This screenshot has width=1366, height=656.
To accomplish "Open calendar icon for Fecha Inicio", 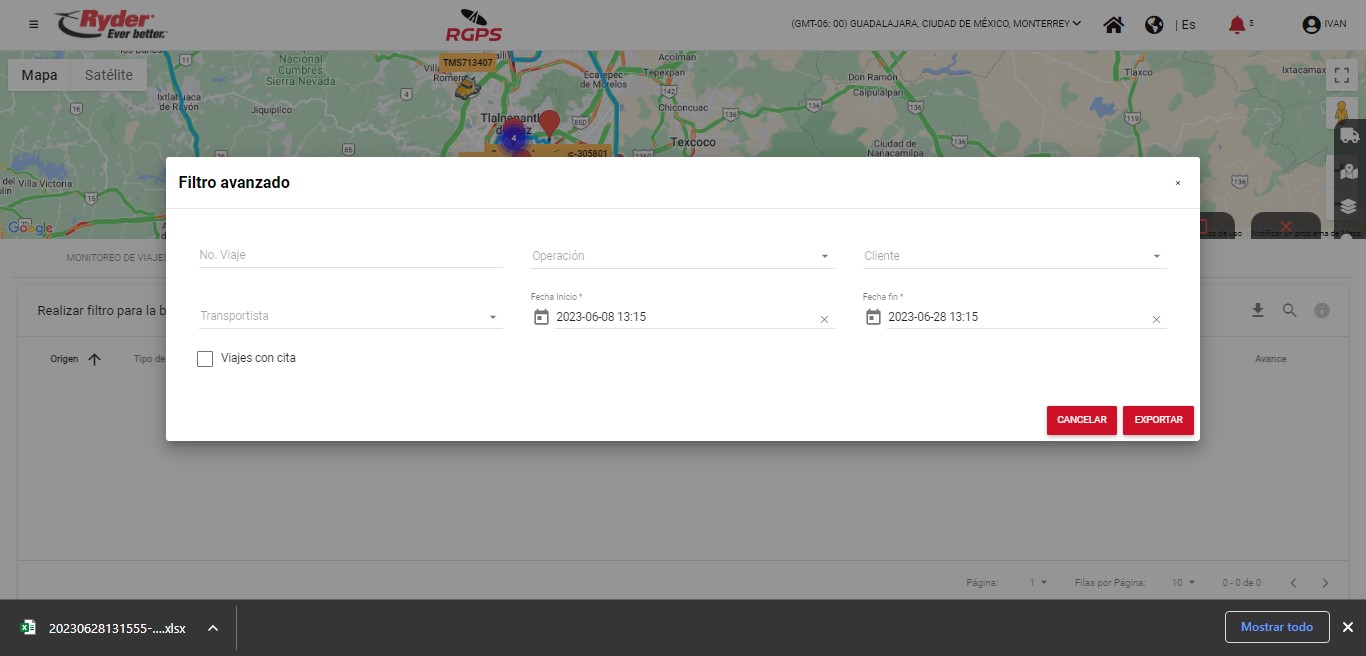I will coord(541,317).
